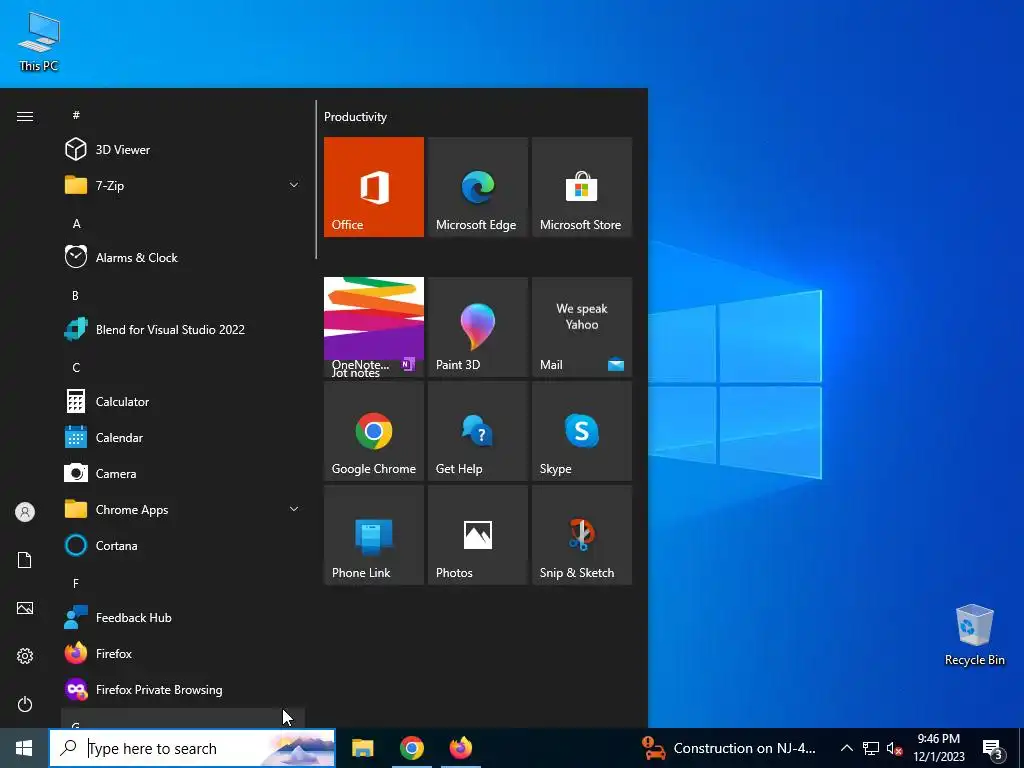
Task: Launch Google Chrome tile
Action: click(374, 431)
